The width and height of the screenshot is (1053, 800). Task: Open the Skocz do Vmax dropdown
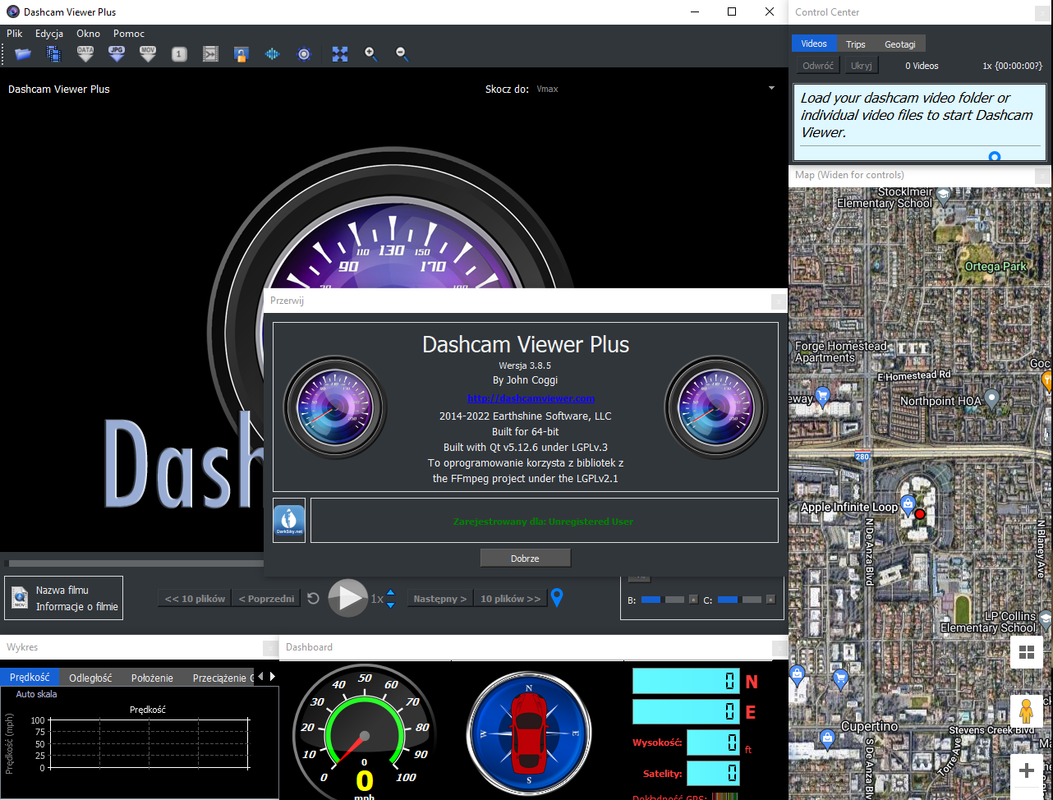772,89
